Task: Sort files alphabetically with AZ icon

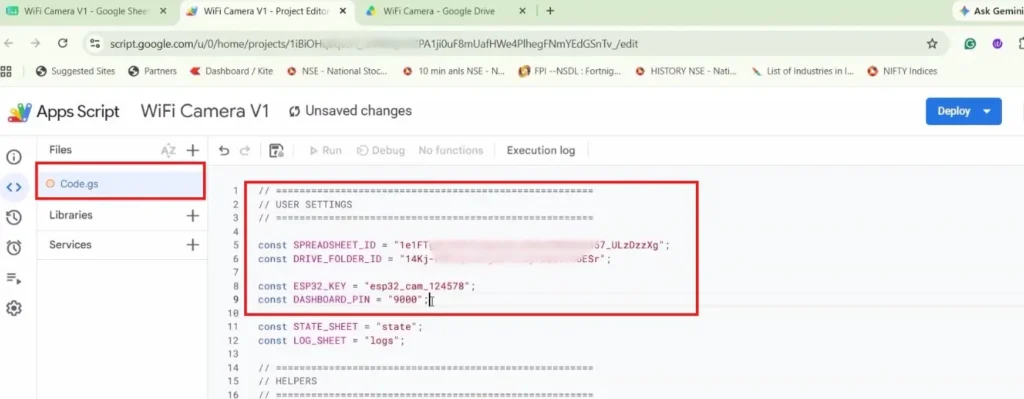Action: [x=168, y=151]
